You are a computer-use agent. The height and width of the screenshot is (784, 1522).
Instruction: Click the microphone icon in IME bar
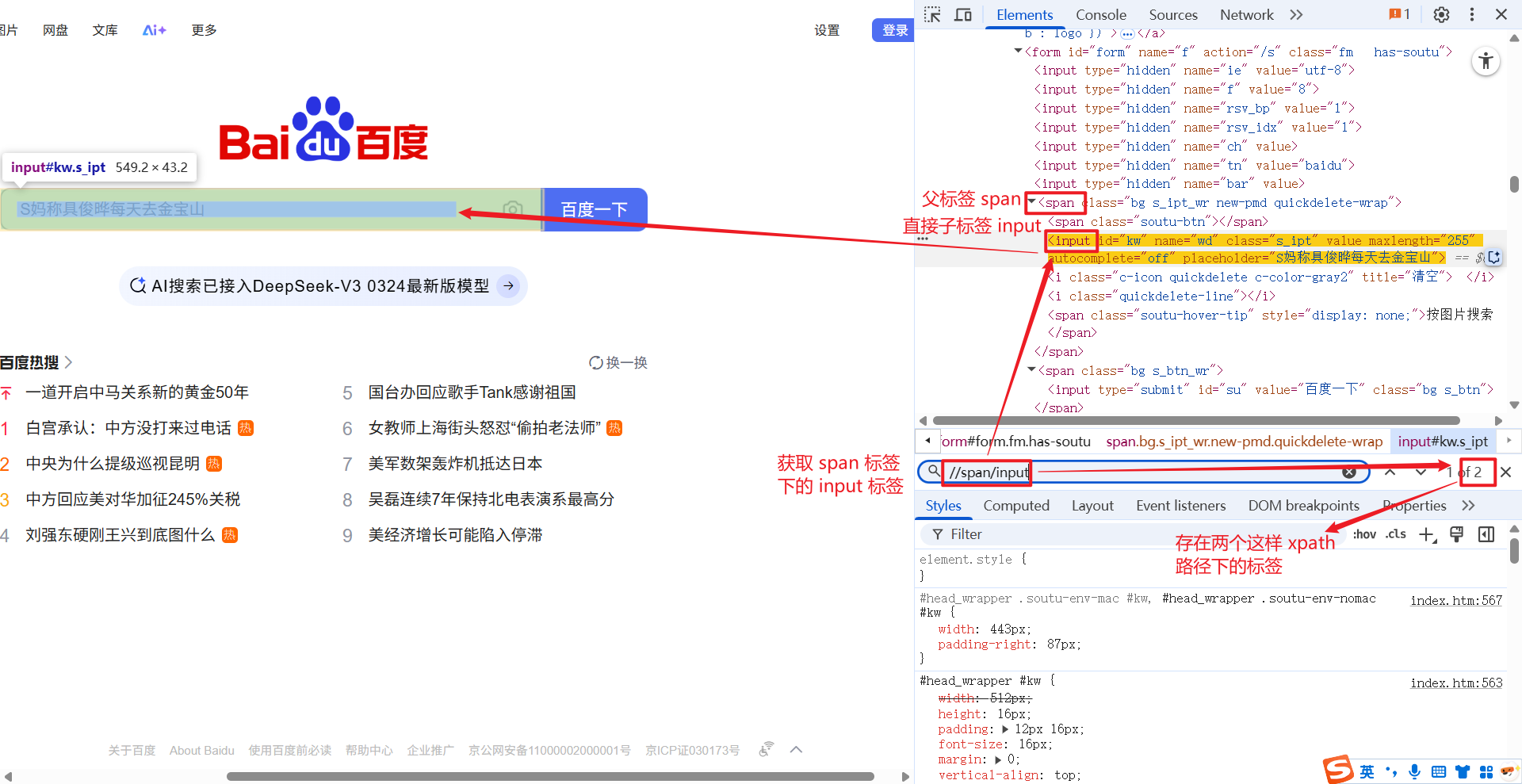click(1415, 771)
